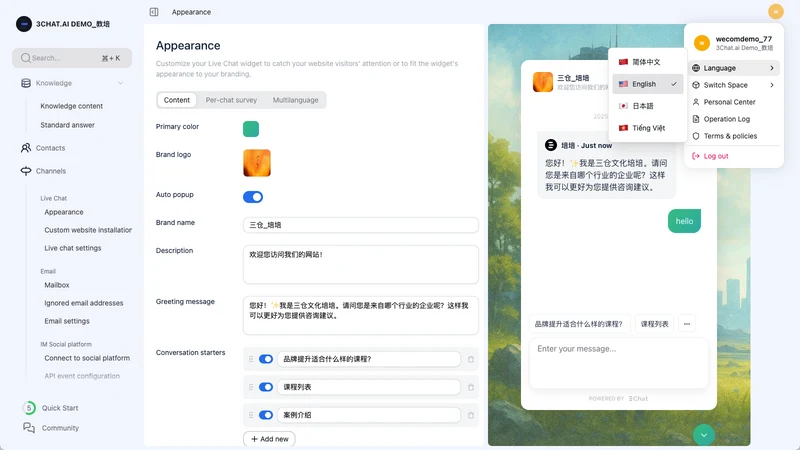800x450 pixels.
Task: Click the 课程列表 quick reply in chat preview
Action: pyautogui.click(x=655, y=324)
